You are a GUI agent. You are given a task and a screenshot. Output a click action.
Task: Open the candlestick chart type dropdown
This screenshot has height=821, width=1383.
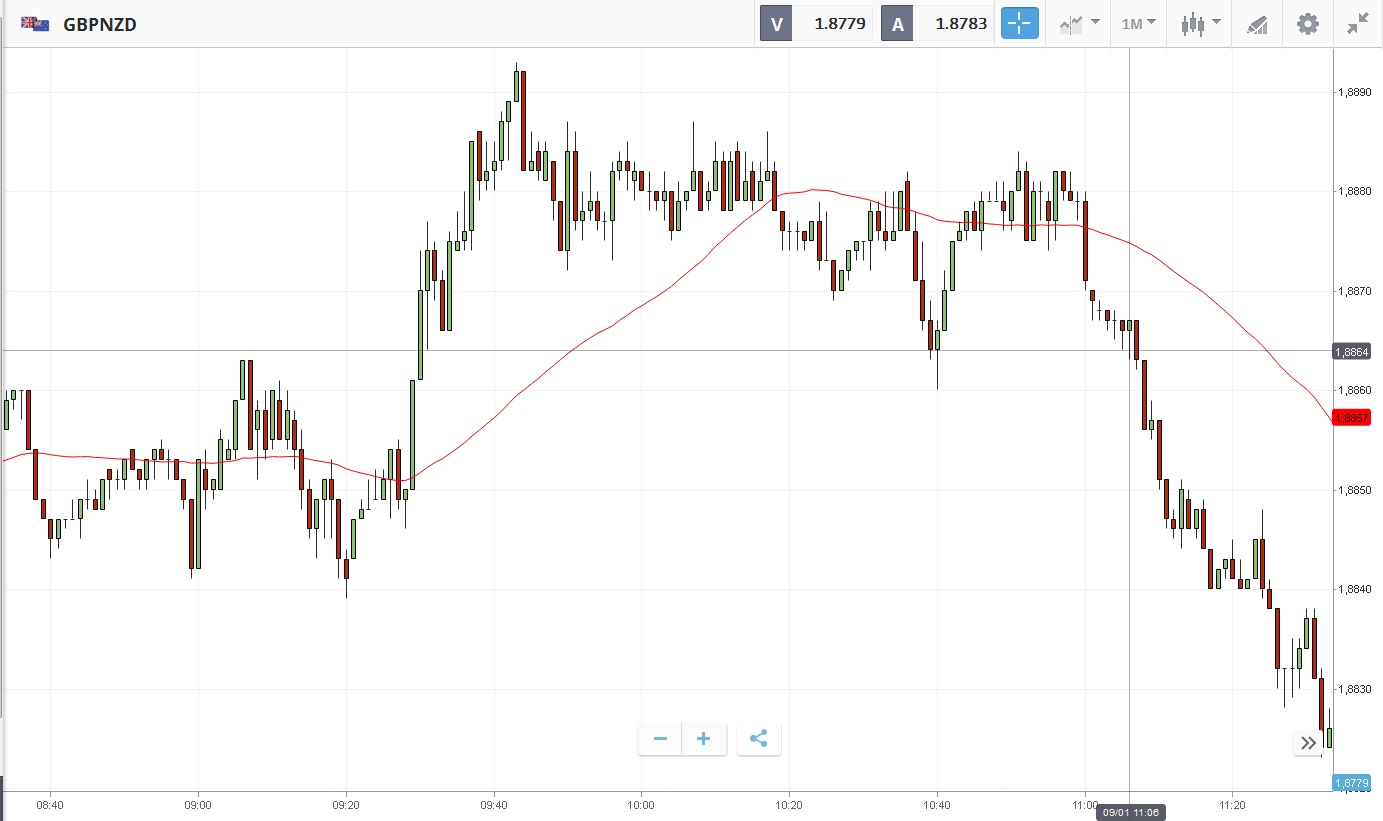point(1200,24)
